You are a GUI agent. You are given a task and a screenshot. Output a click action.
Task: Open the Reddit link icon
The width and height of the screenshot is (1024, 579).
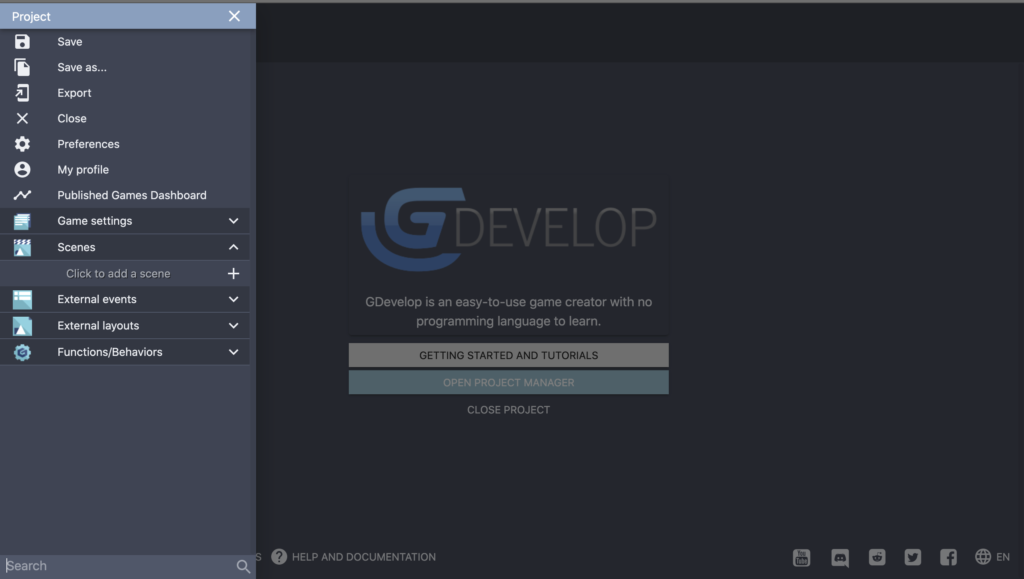877,557
